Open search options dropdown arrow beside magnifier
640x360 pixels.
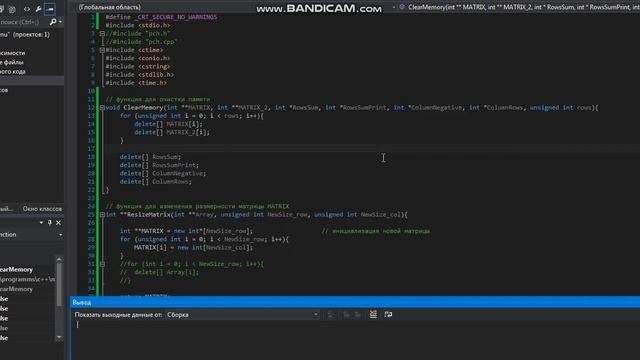[60, 22]
